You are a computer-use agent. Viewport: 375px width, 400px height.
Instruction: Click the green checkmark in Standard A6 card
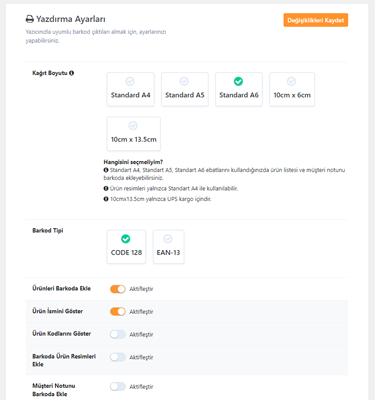[x=238, y=81]
